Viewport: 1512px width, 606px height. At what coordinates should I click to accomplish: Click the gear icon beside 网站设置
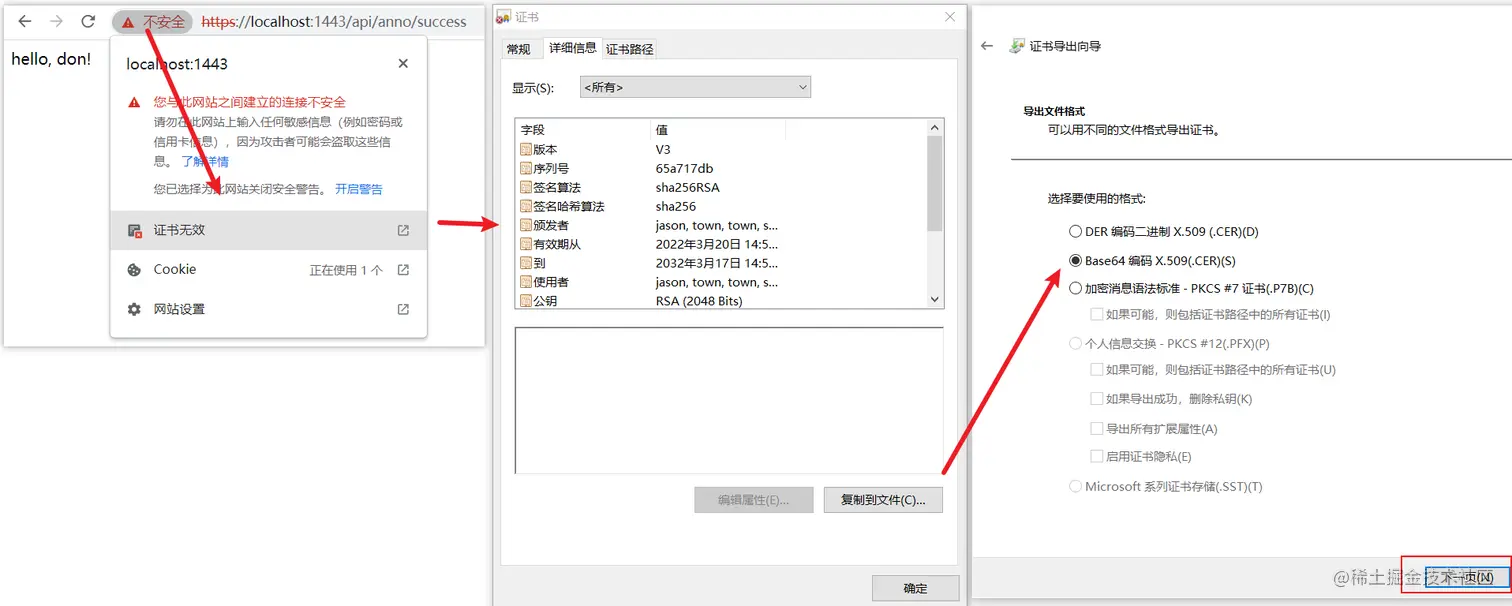(x=134, y=309)
